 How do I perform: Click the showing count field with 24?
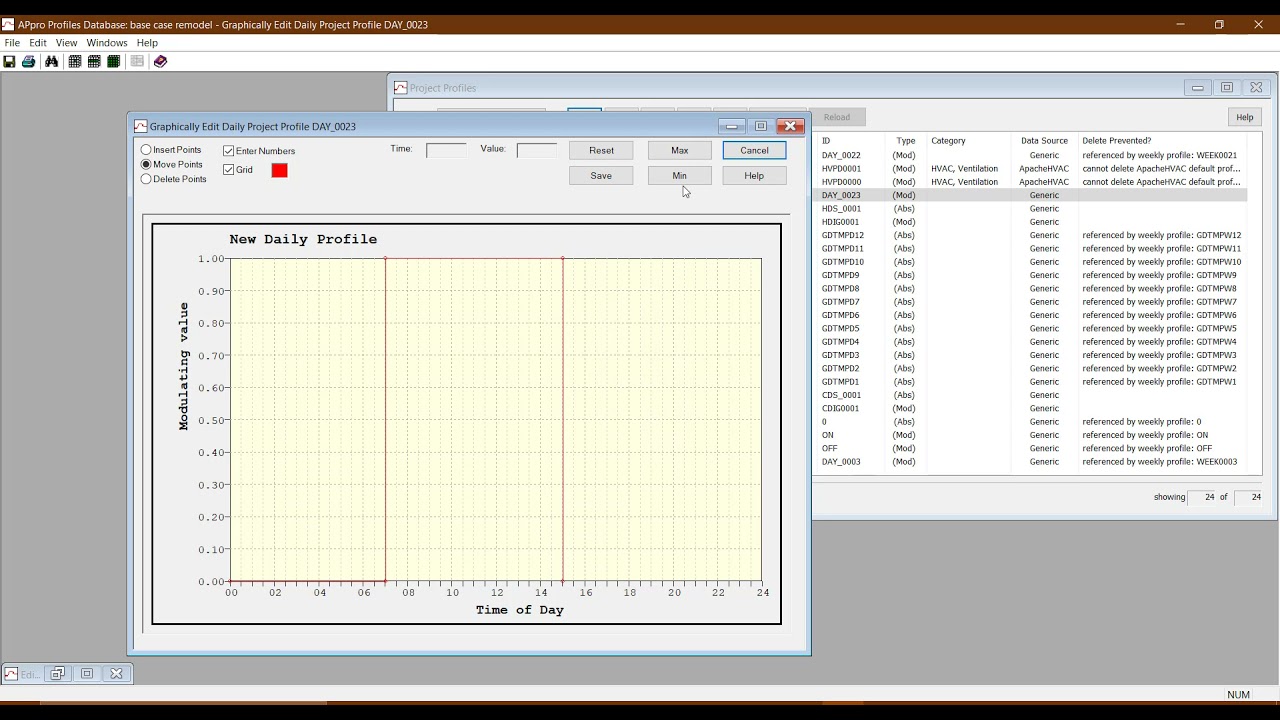coord(1201,497)
